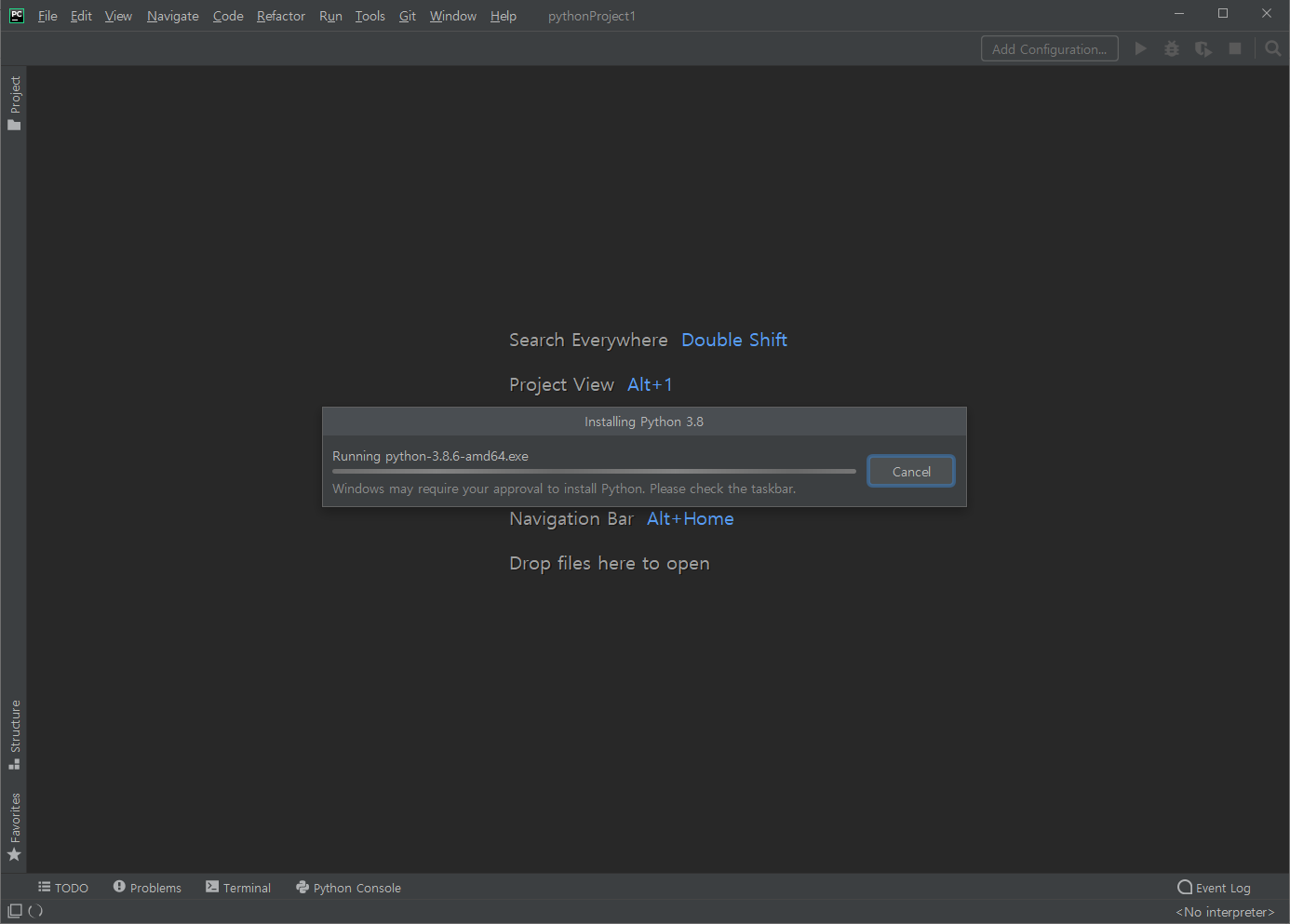This screenshot has height=924, width=1290.
Task: Click the pythonProject1 title text
Action: point(592,16)
